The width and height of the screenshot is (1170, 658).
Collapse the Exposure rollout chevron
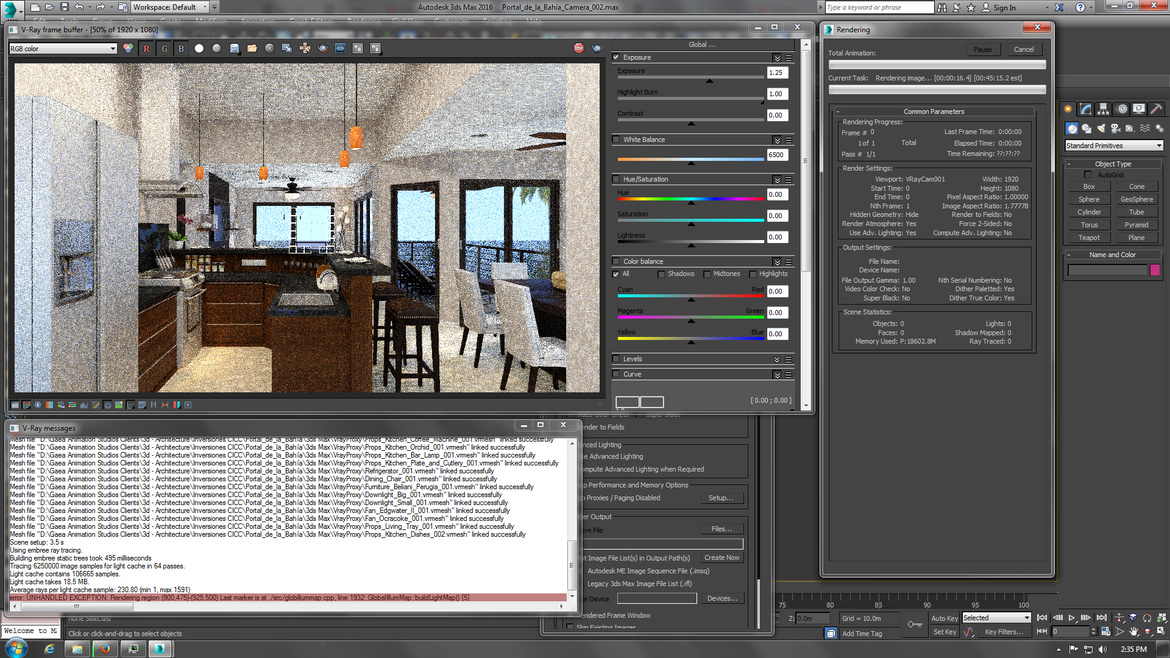(777, 57)
